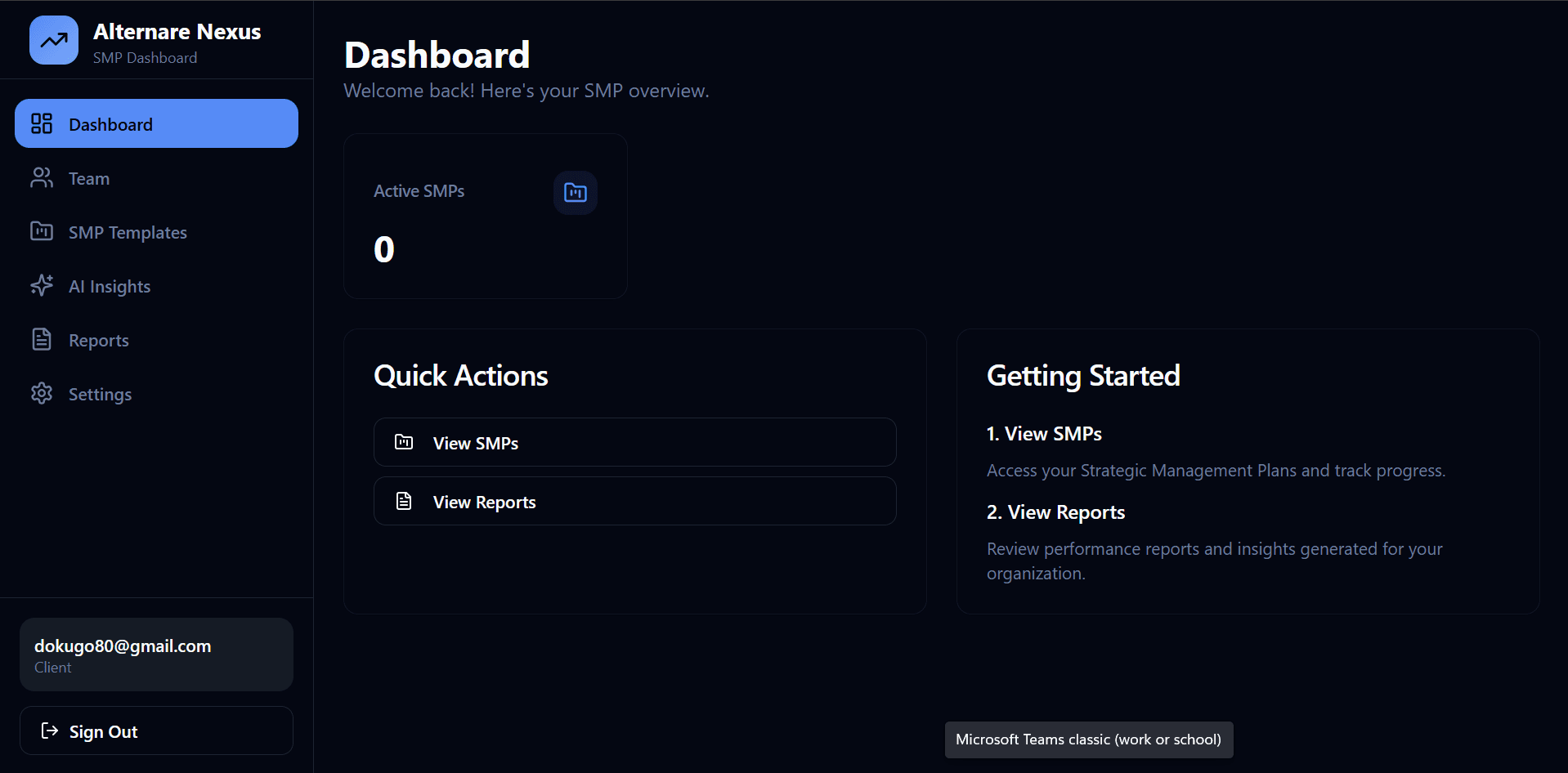
Task: Click the folder icon inside View SMPs button
Action: click(x=403, y=442)
